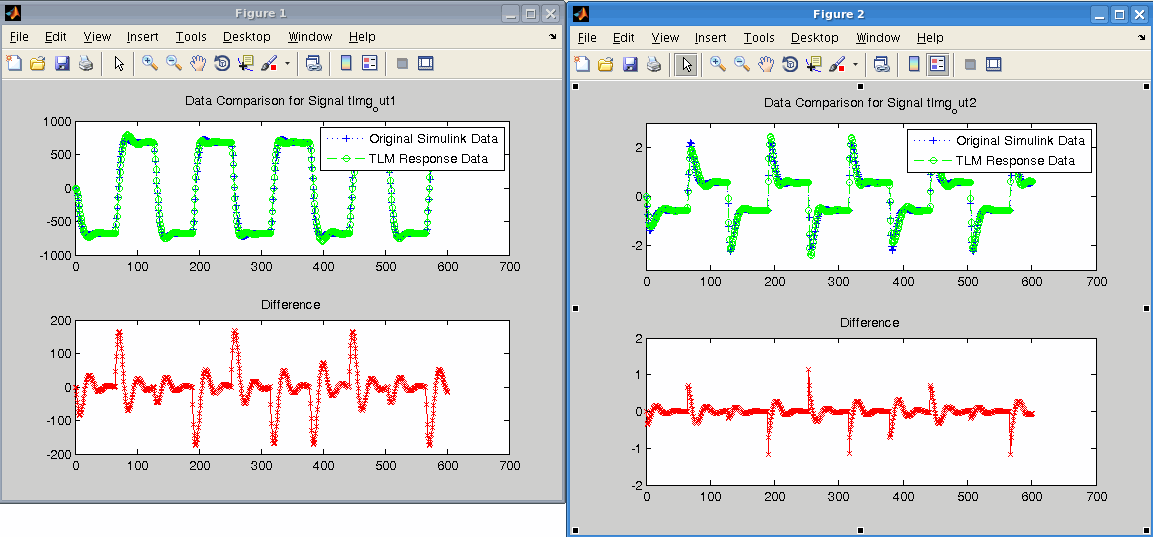Select Pan hand tool in Figure 1
The height and width of the screenshot is (537, 1153).
pos(197,64)
